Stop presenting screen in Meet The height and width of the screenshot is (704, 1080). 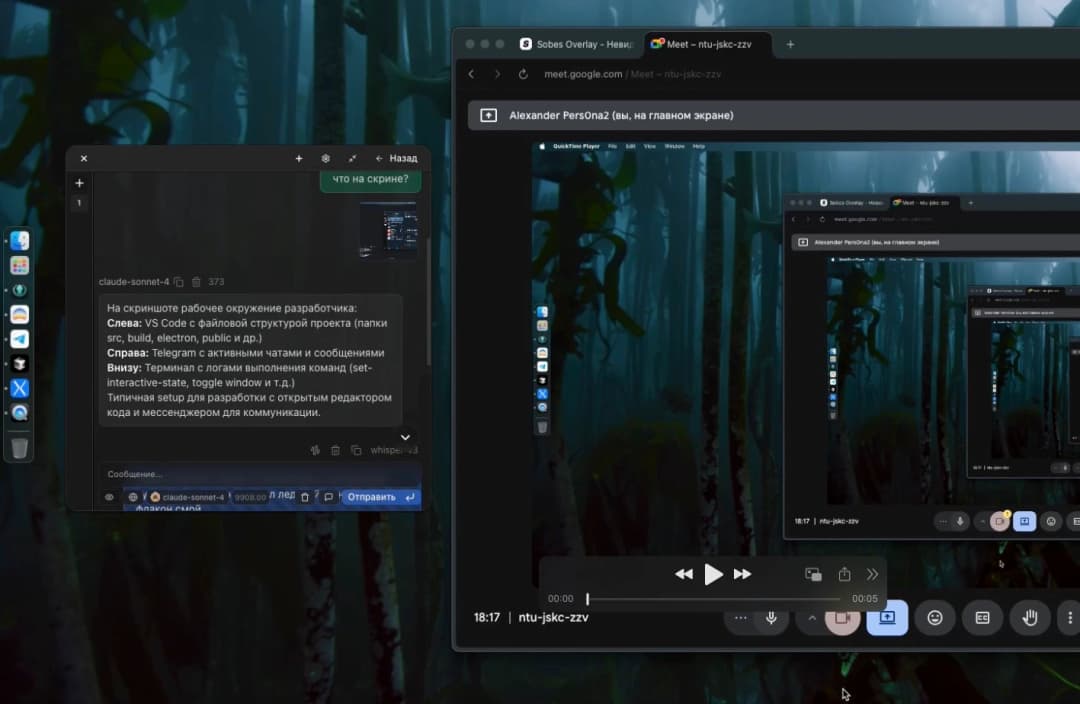point(887,618)
